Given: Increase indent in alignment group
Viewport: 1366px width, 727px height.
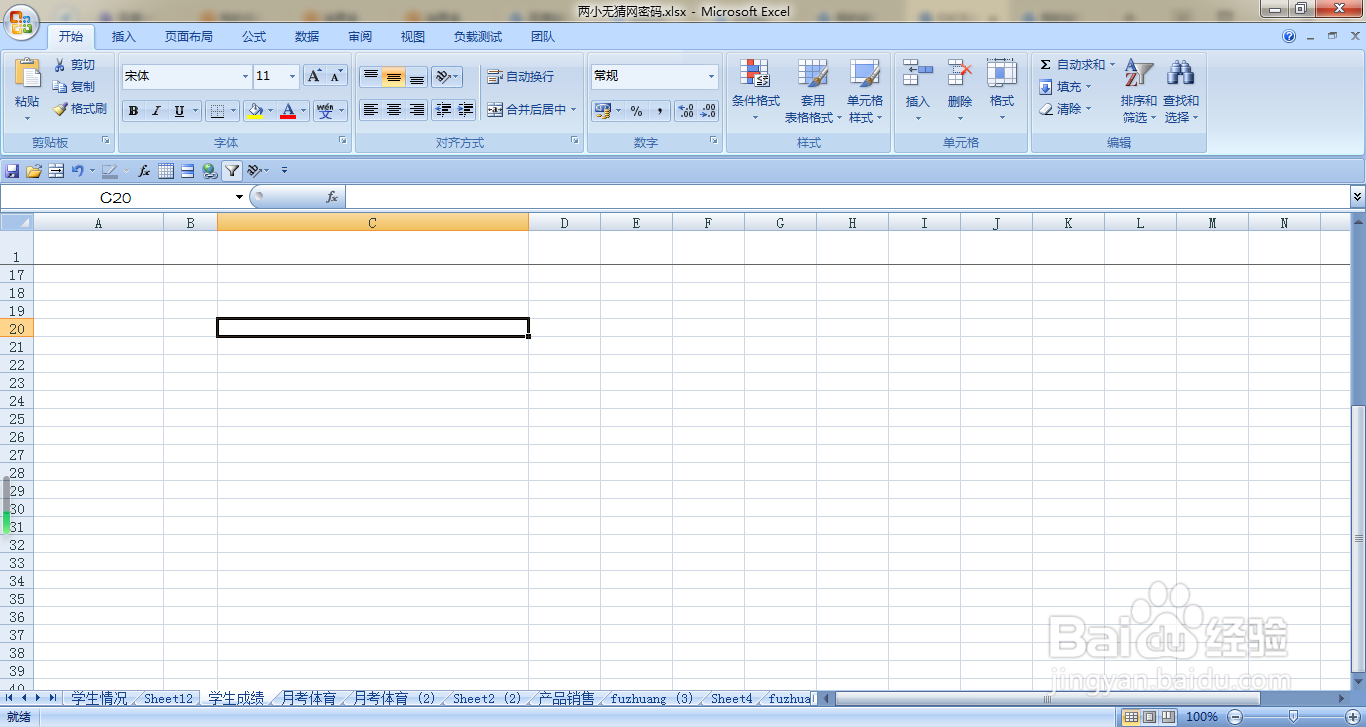Looking at the screenshot, I should coord(465,110).
